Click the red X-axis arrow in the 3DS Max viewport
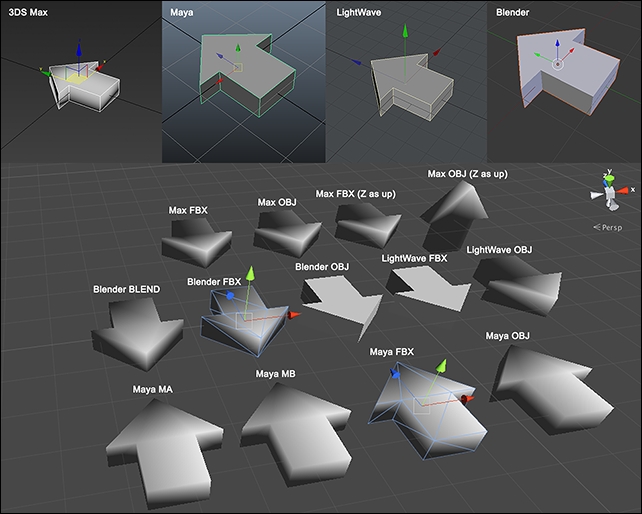642x514 pixels. [100, 66]
